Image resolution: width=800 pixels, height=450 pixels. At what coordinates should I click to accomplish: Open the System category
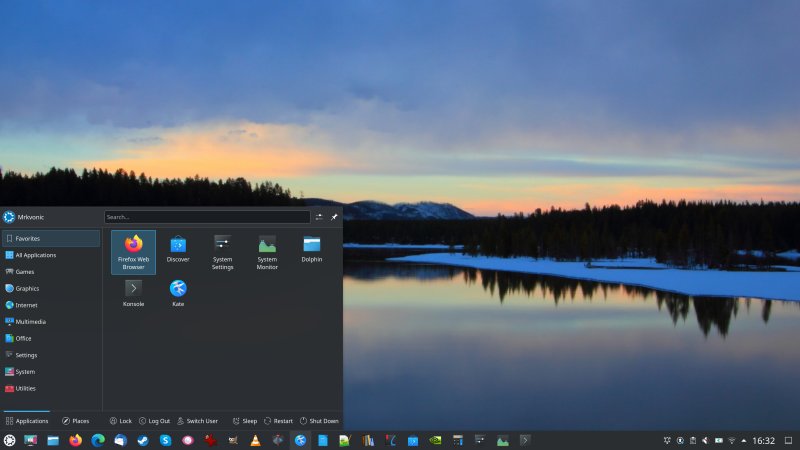point(51,371)
